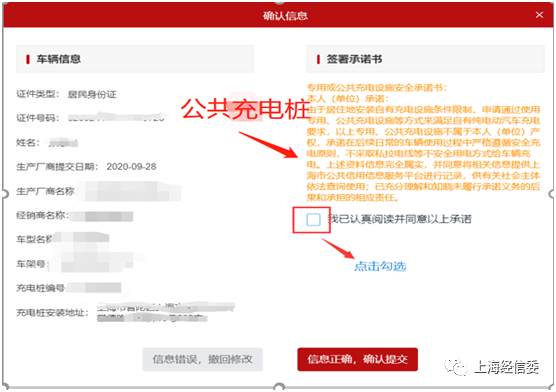This screenshot has height=392, width=556.
Task: Click the 生产厂商提交日期 label
Action: tap(57, 166)
